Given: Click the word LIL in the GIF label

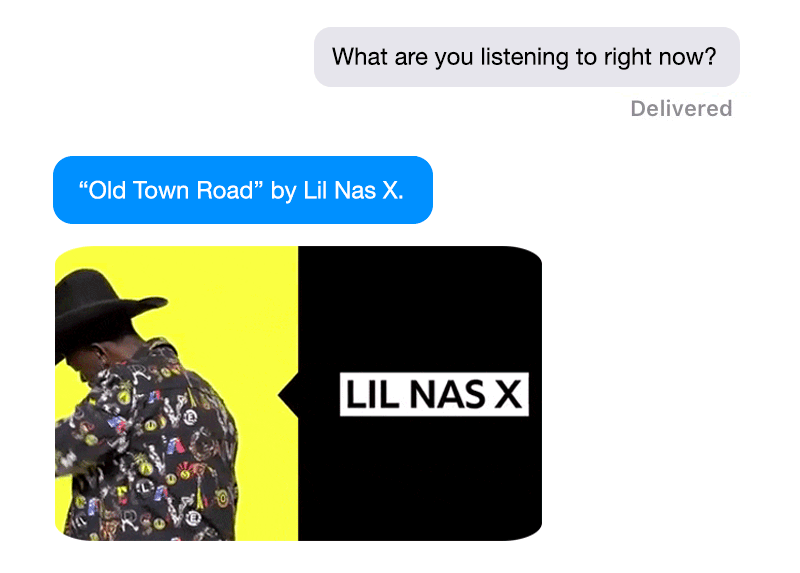Looking at the screenshot, I should pos(372,394).
